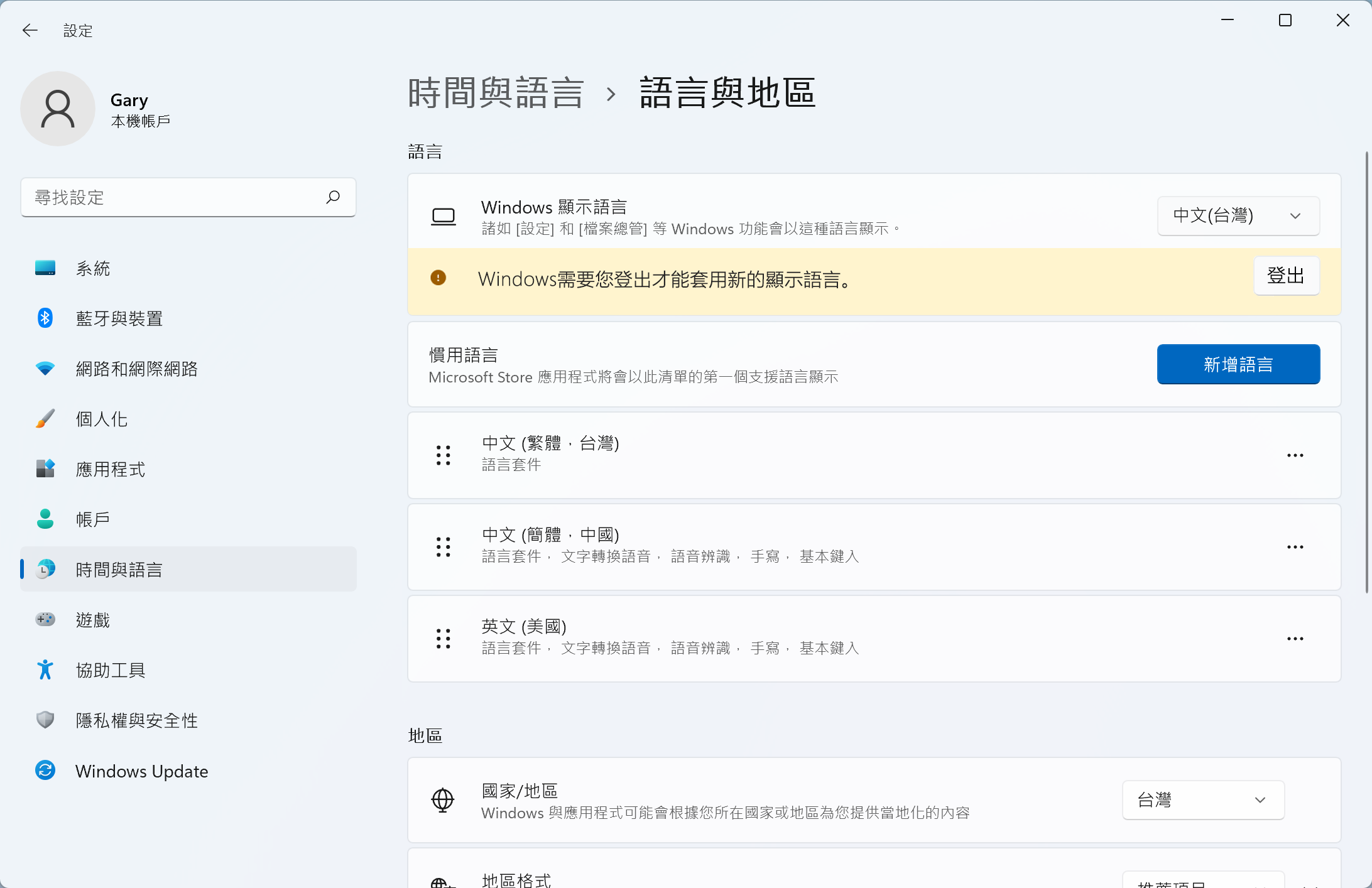Click the 新增語言 add language button

point(1238,364)
